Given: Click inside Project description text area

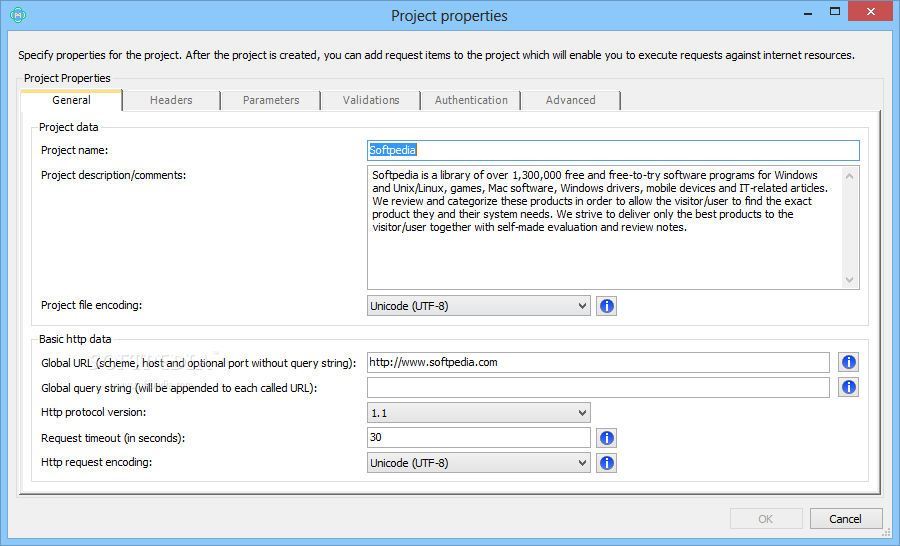Looking at the screenshot, I should [x=605, y=227].
